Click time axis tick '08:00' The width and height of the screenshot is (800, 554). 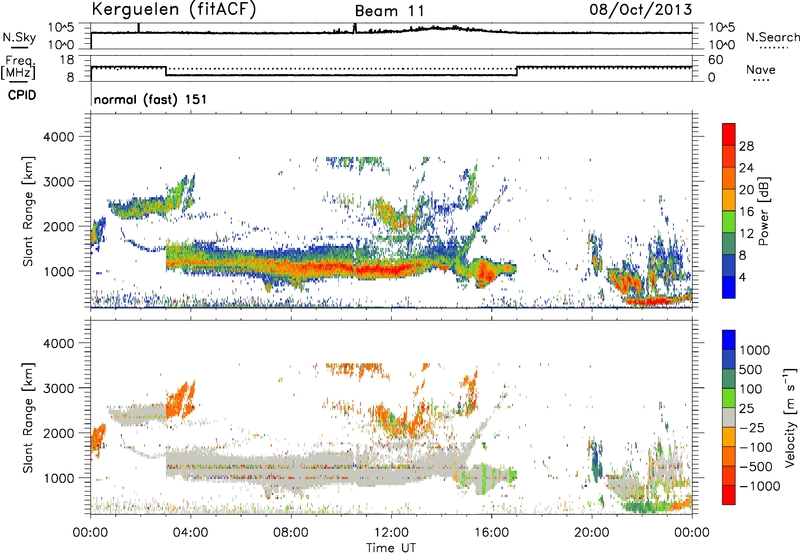tap(291, 533)
